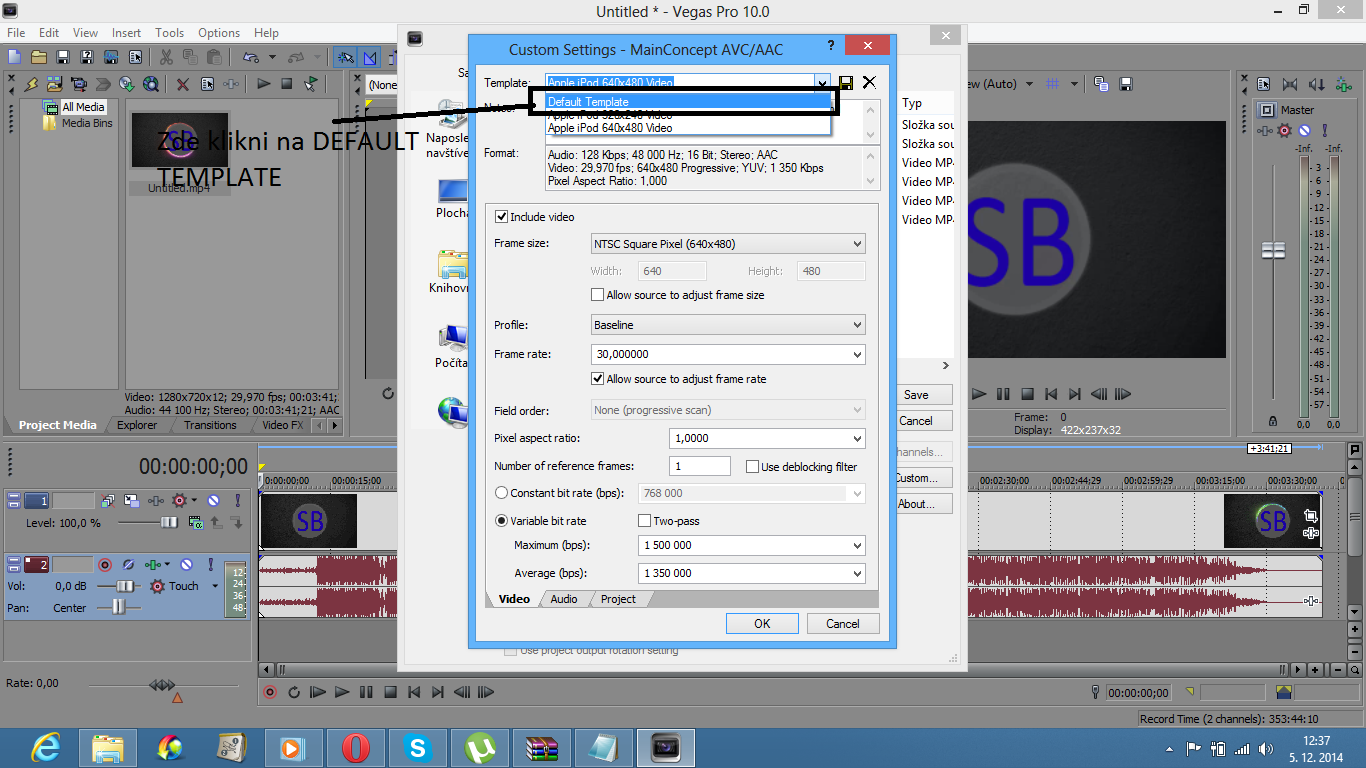Open the Profile dropdown showing Baseline

[728, 325]
